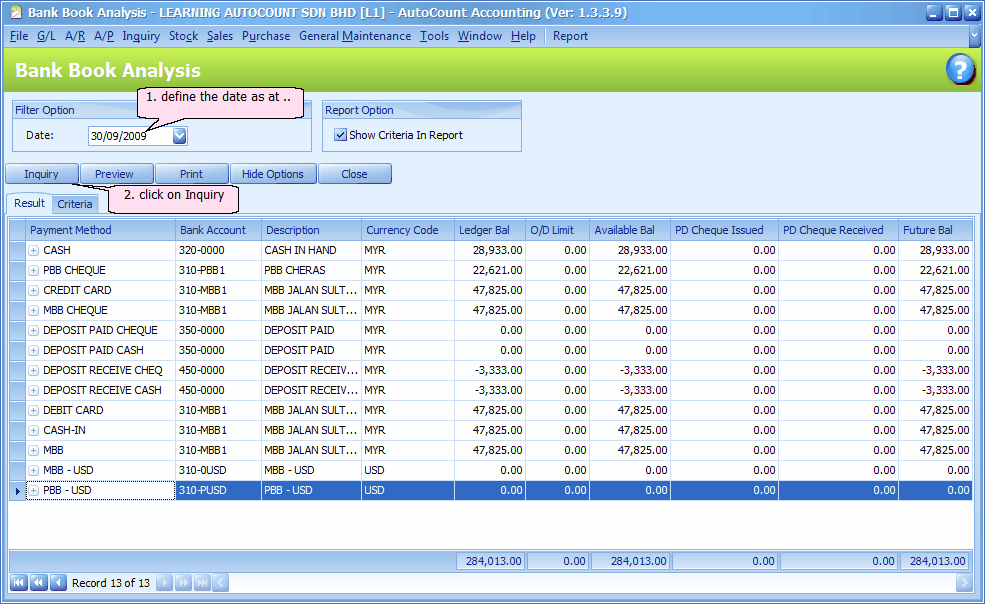Open the Sales menu
Viewport: 985px width, 604px height.
(x=220, y=36)
